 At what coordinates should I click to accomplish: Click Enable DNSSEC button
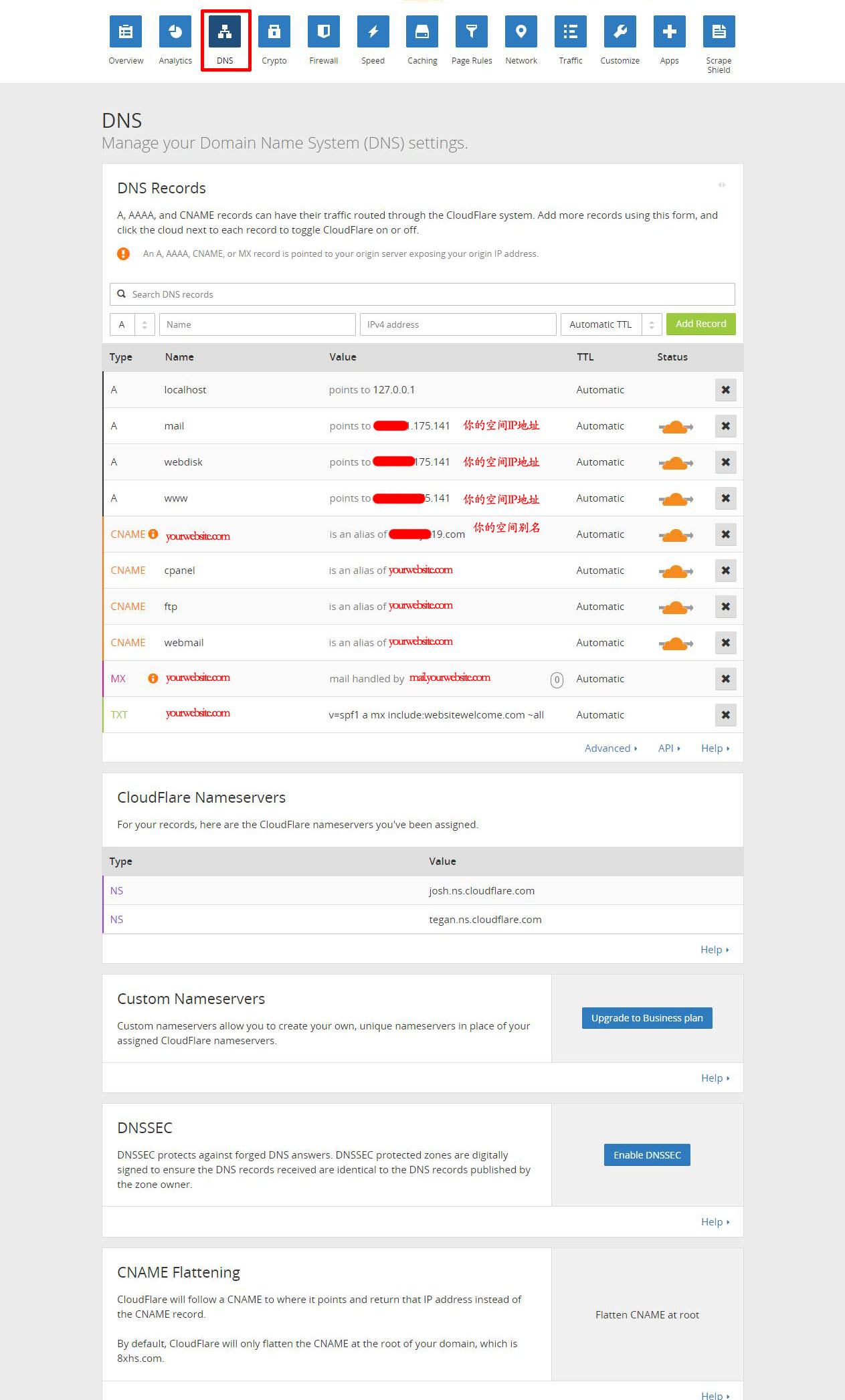click(647, 1155)
